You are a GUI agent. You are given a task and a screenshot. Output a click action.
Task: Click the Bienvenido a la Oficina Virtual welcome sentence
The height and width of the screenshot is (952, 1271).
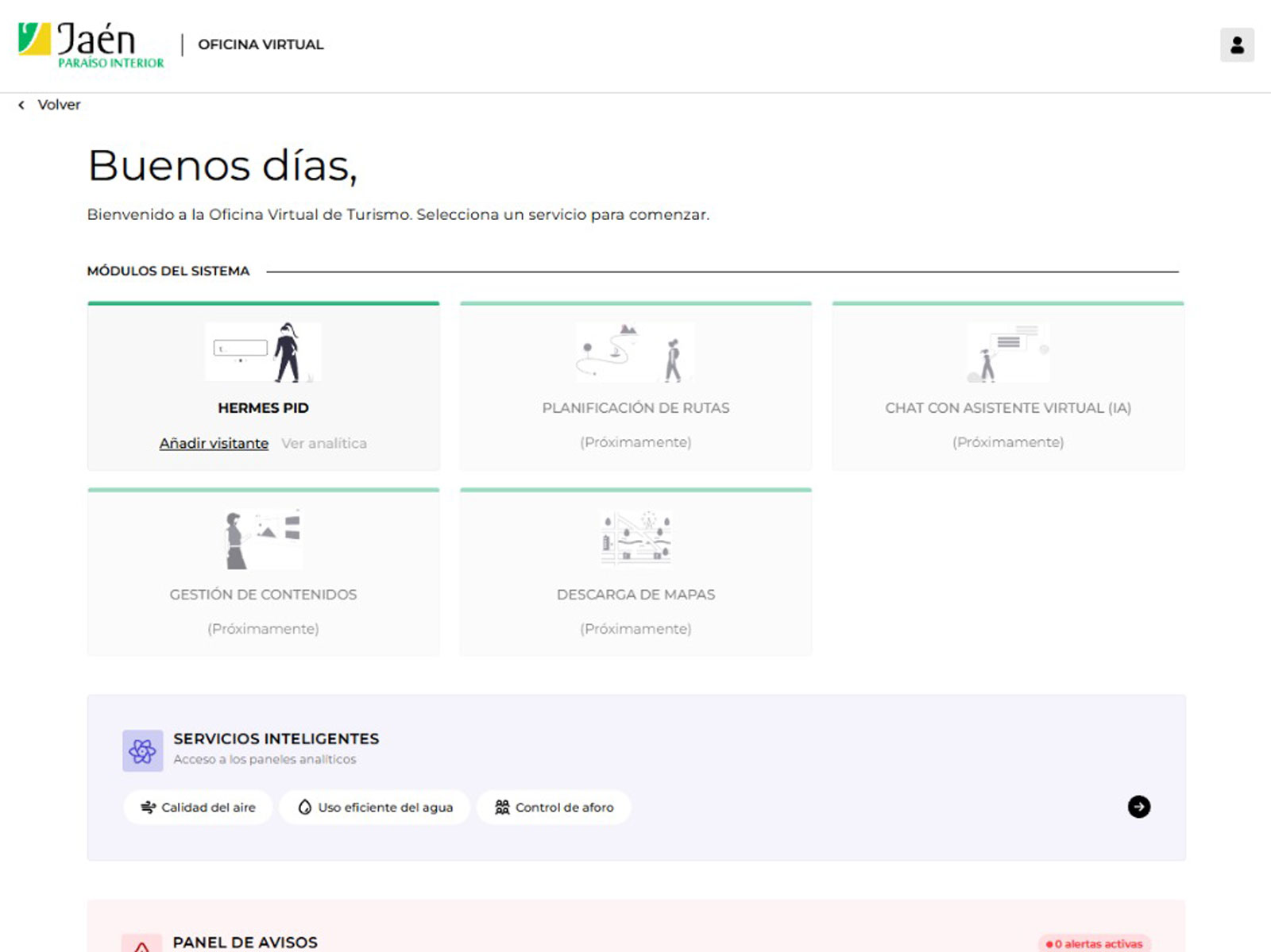(398, 214)
